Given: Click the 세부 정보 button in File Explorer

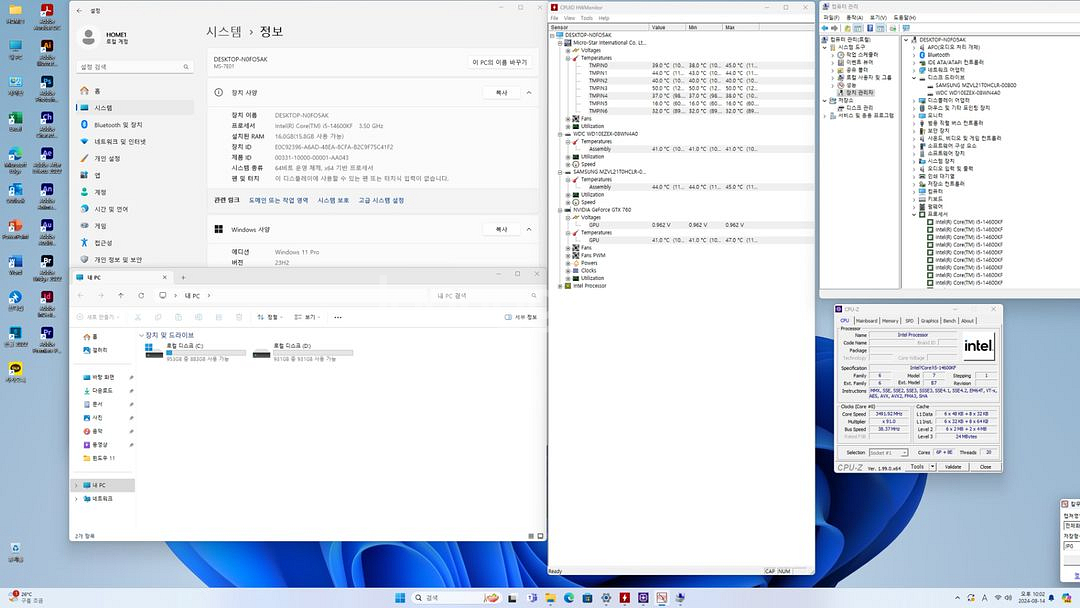Looking at the screenshot, I should coord(521,317).
